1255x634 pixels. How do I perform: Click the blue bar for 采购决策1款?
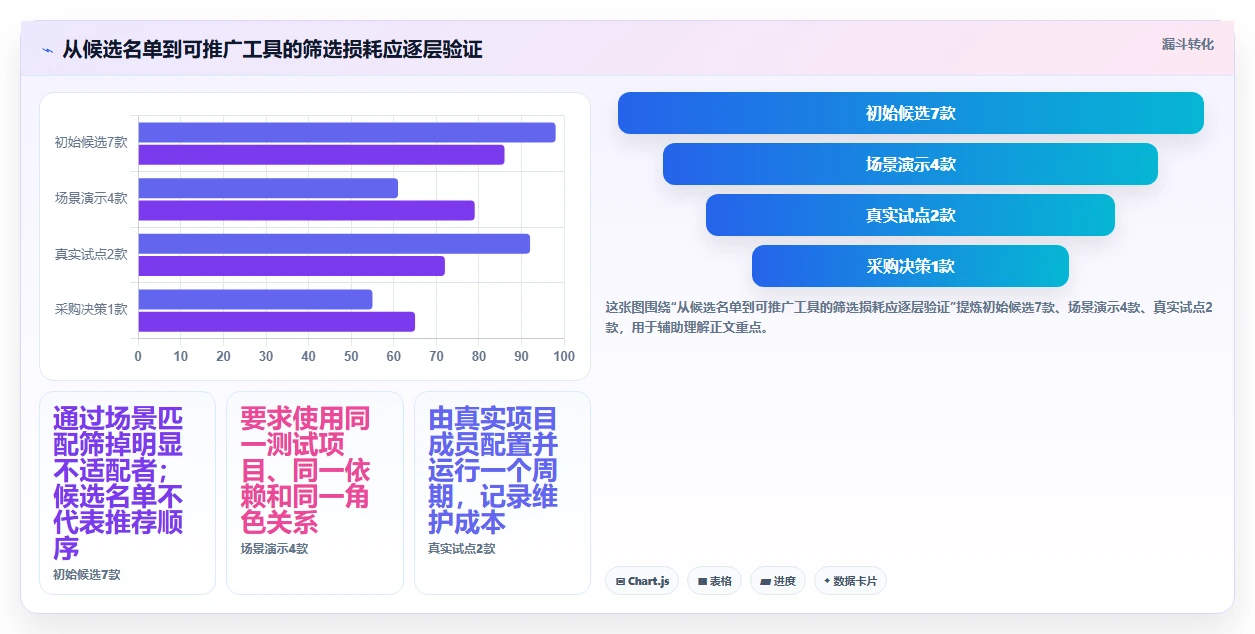[255, 299]
